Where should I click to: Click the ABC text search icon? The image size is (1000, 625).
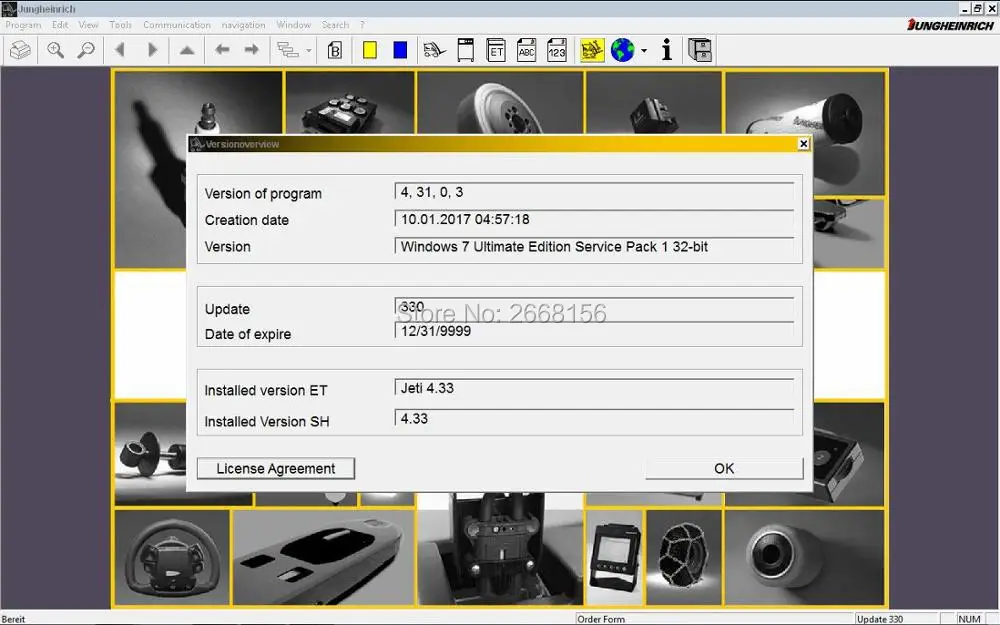click(527, 50)
